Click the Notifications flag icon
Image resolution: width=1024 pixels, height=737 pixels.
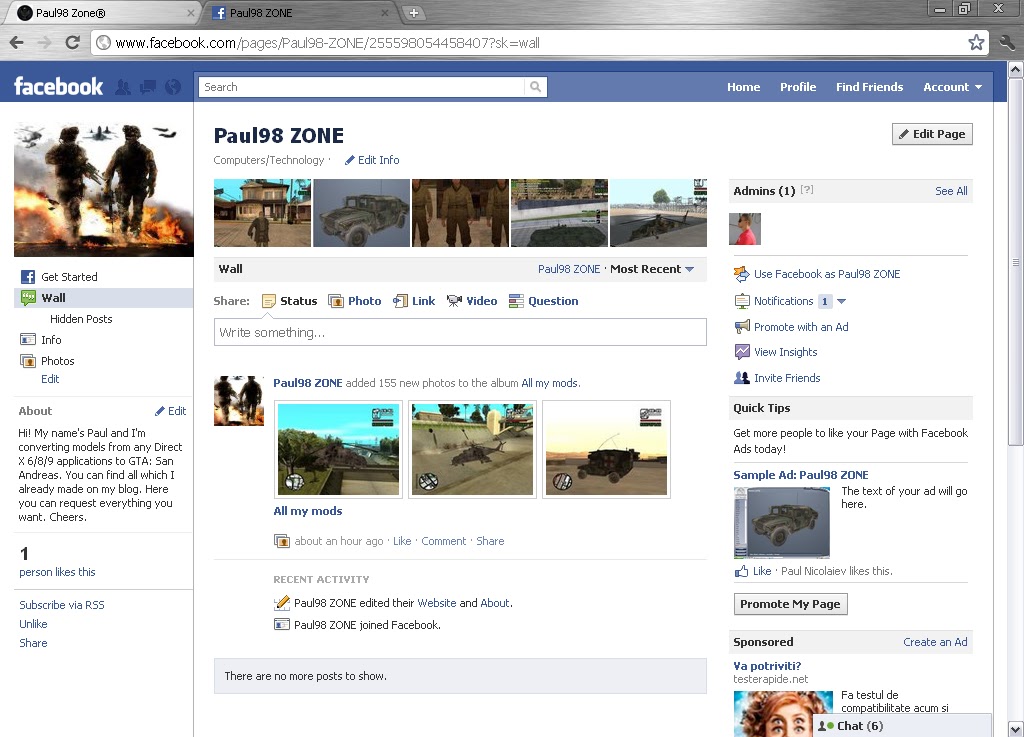tap(742, 301)
